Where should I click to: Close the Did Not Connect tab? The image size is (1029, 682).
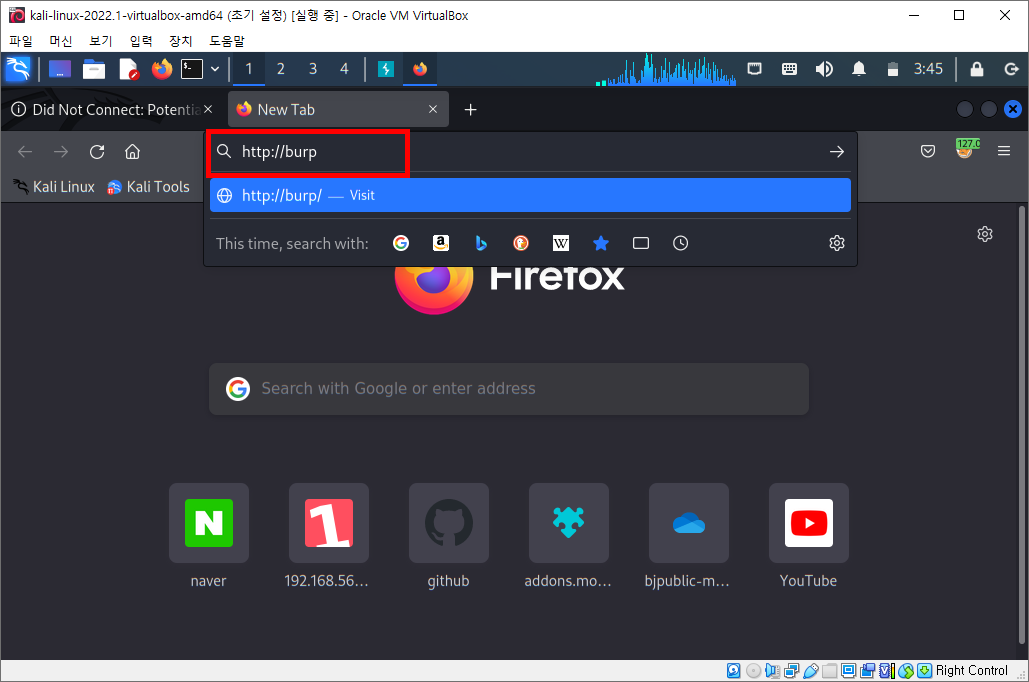coord(208,109)
